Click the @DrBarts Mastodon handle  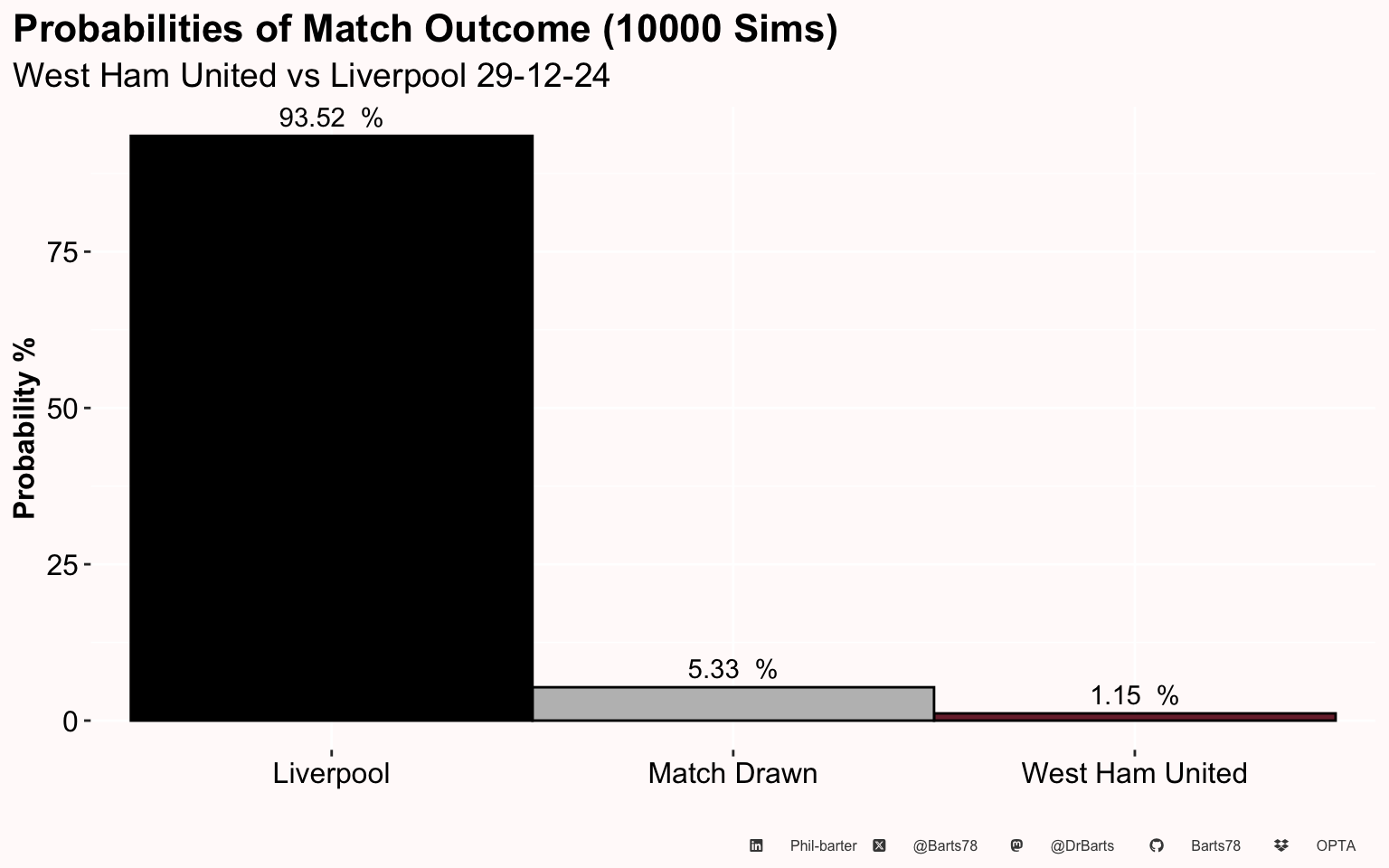[x=1082, y=846]
